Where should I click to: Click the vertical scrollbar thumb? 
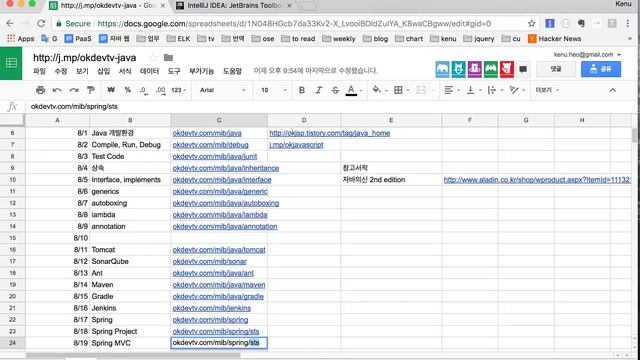pyautogui.click(x=634, y=135)
